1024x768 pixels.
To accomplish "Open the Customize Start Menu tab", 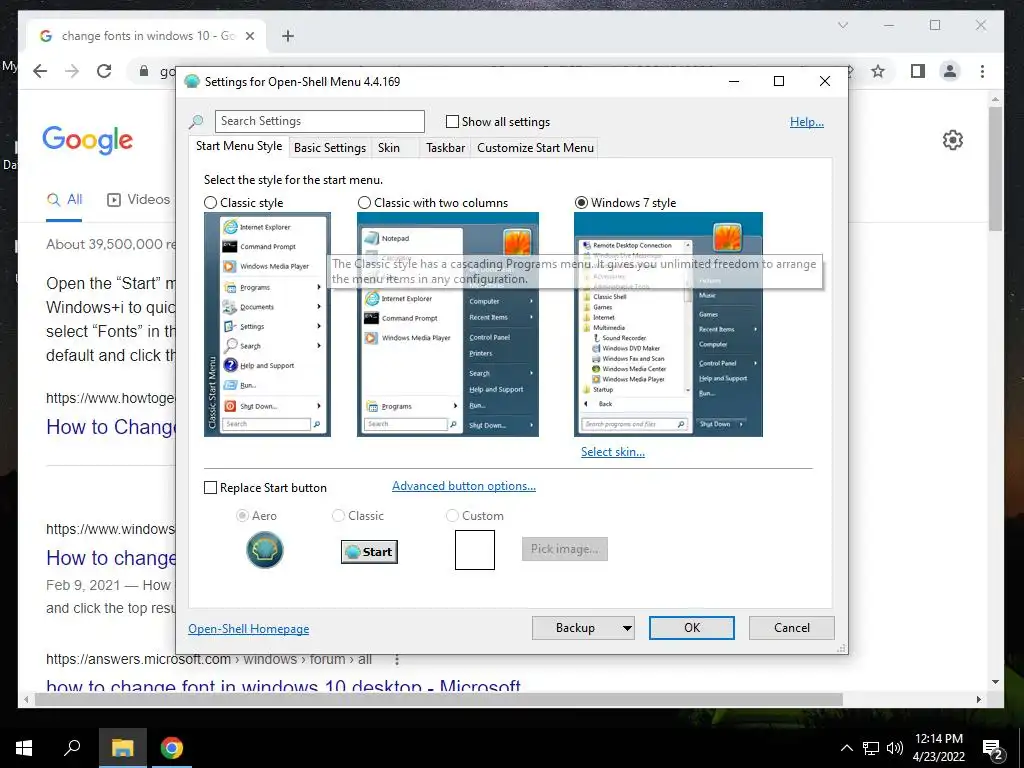I will click(536, 148).
